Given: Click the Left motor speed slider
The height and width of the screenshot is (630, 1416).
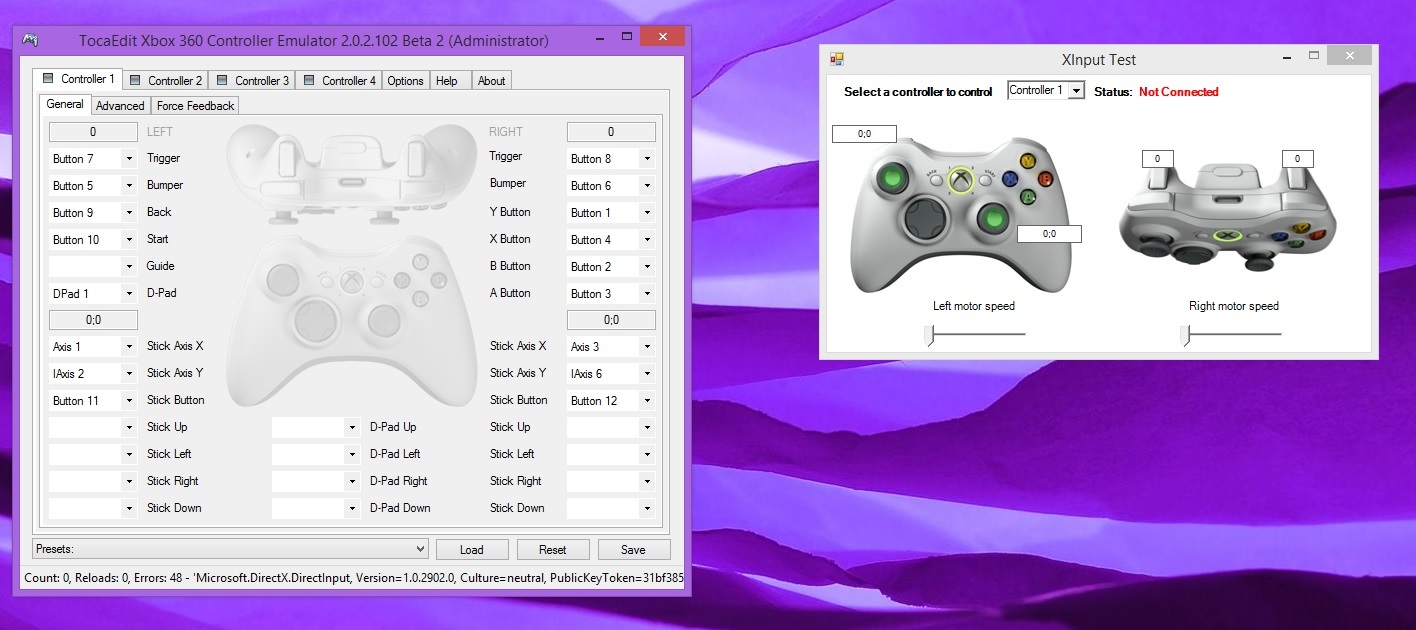Looking at the screenshot, I should 976,335.
